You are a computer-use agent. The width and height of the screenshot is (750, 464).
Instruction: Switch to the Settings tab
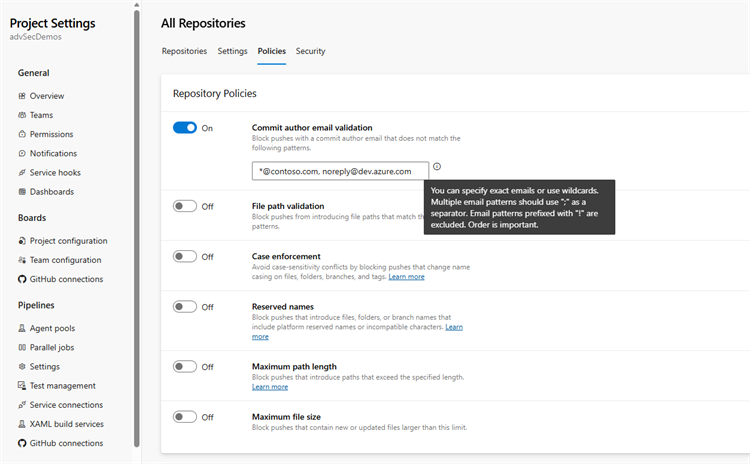click(232, 51)
